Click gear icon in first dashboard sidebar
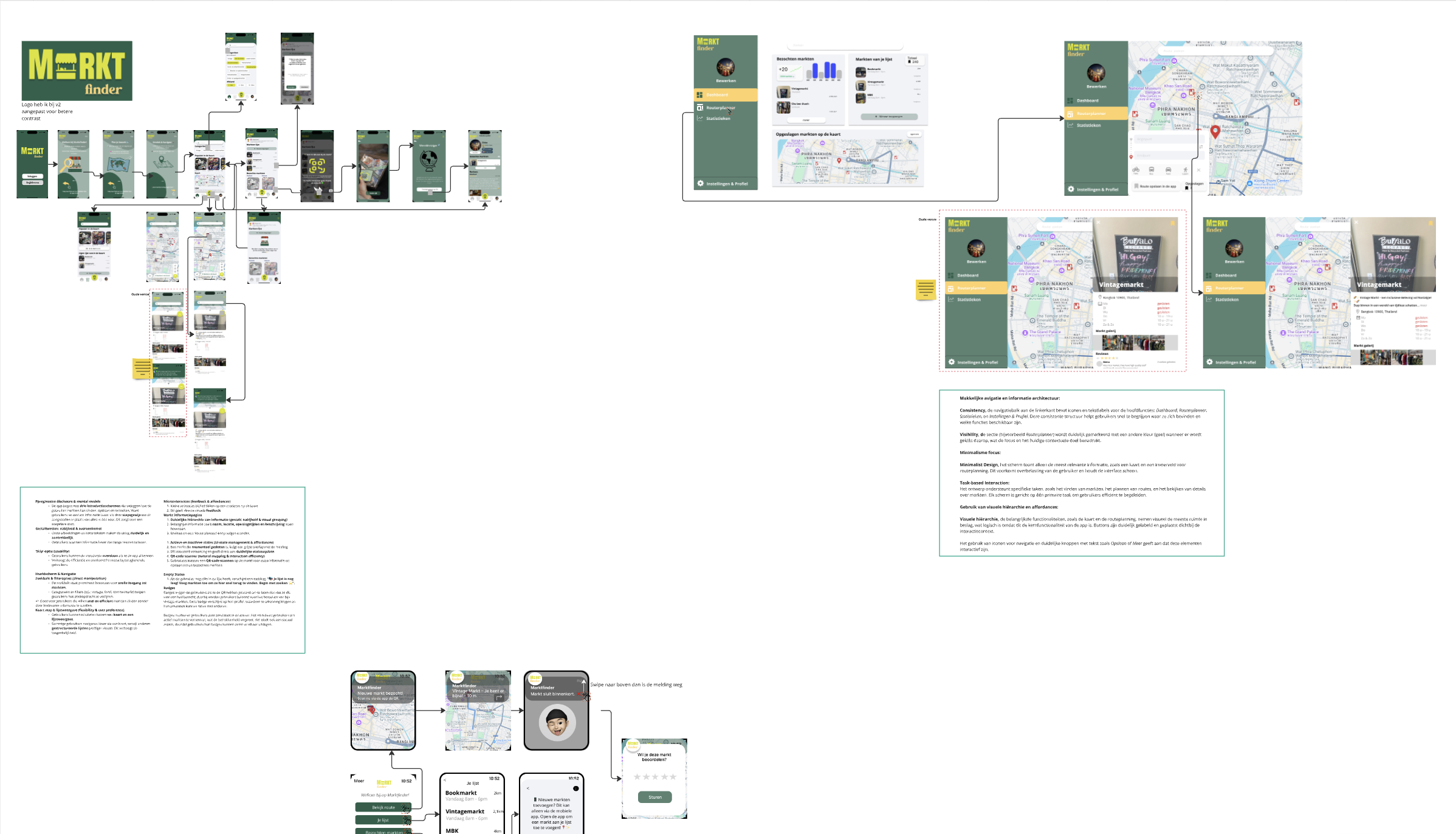The width and height of the screenshot is (1456, 834). 700,184
